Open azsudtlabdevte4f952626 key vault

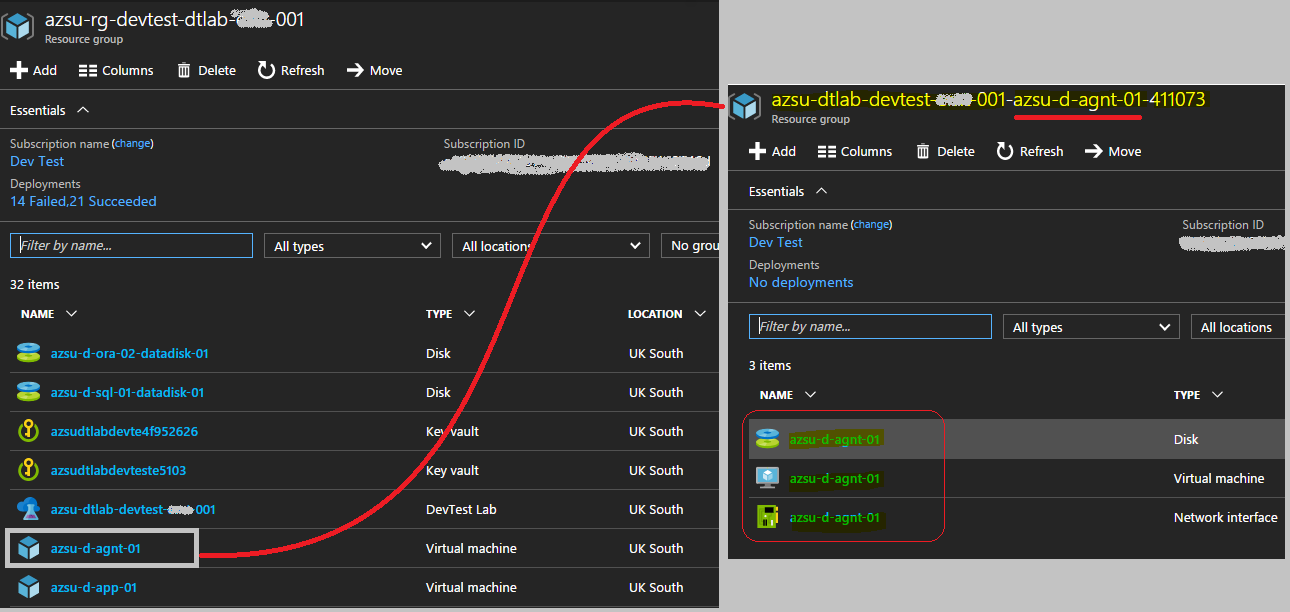(x=124, y=431)
